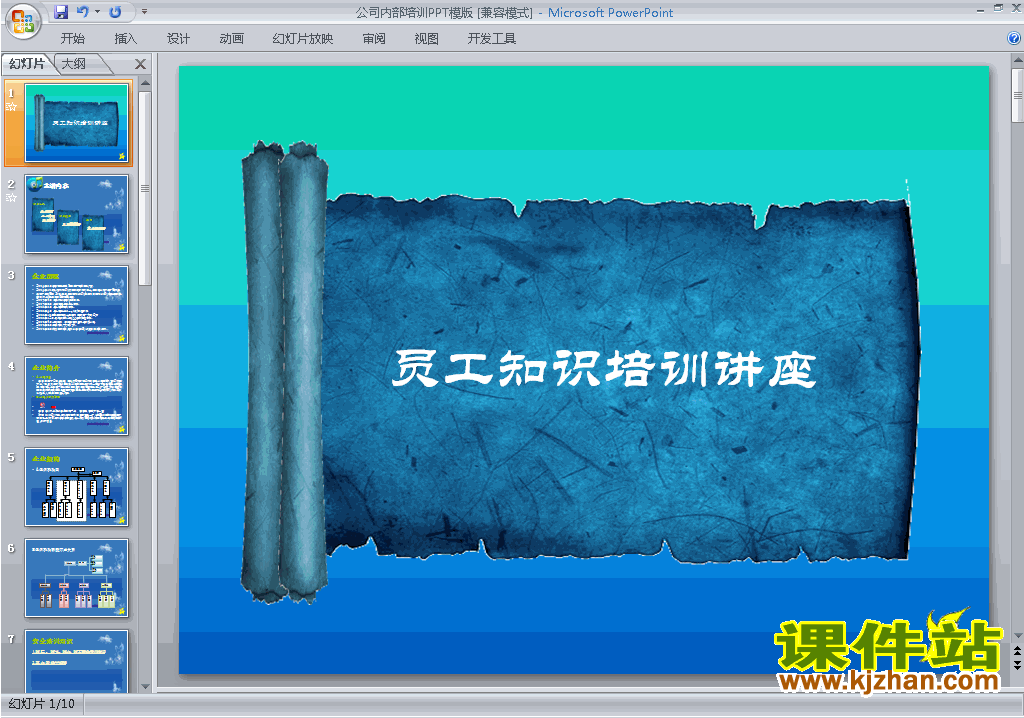Select slide 2 thumbnail
The image size is (1024, 718).
pyautogui.click(x=76, y=214)
